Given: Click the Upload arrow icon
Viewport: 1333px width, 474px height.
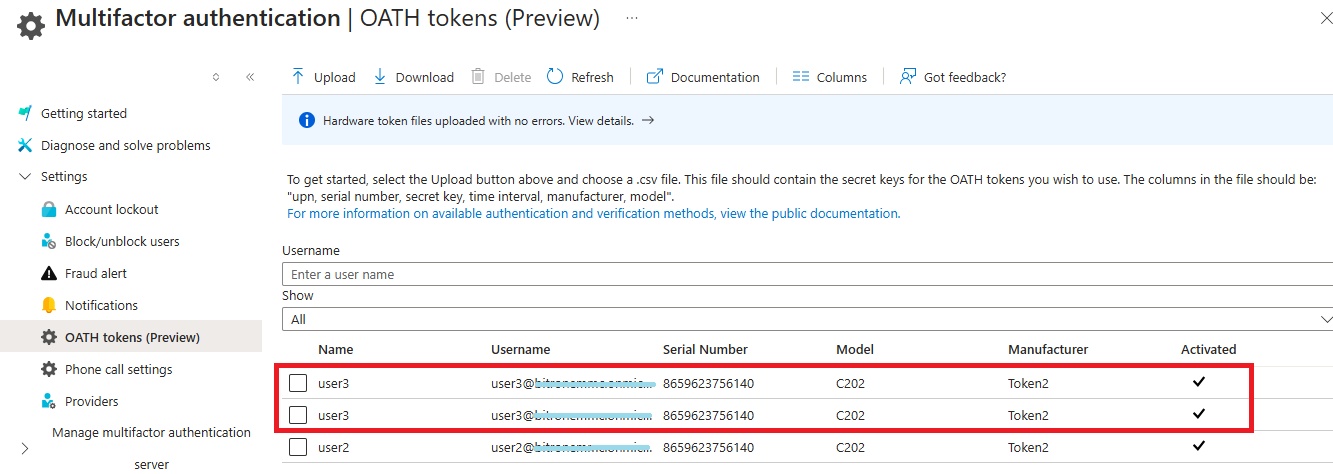Looking at the screenshot, I should click(297, 77).
